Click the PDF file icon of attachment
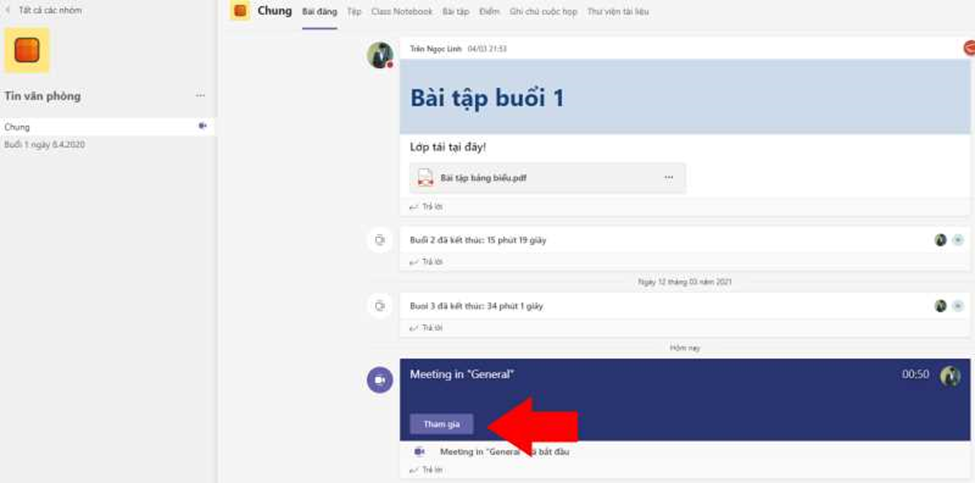Image resolution: width=975 pixels, height=483 pixels. (425, 178)
